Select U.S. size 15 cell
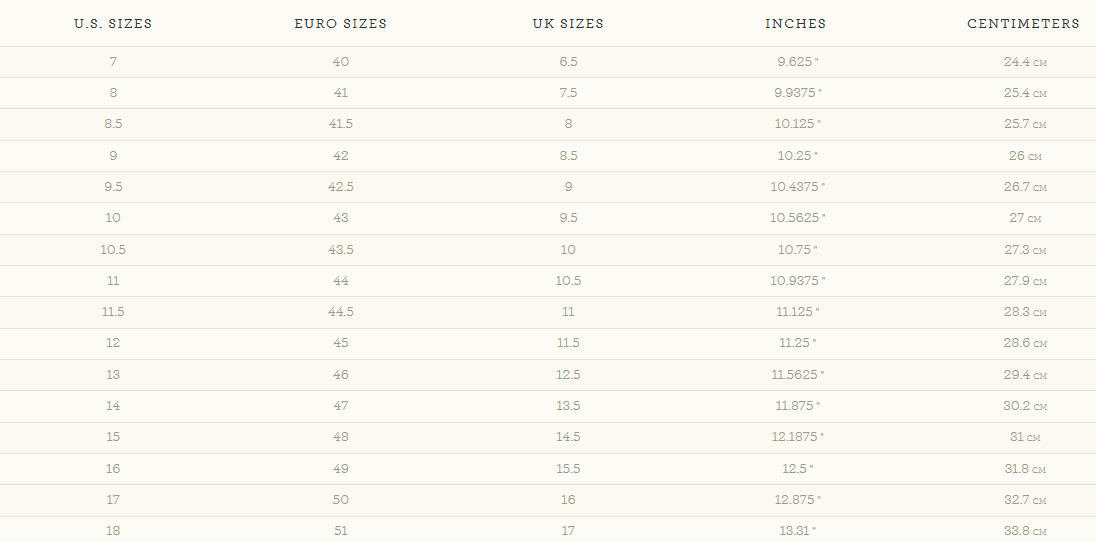 [113, 437]
